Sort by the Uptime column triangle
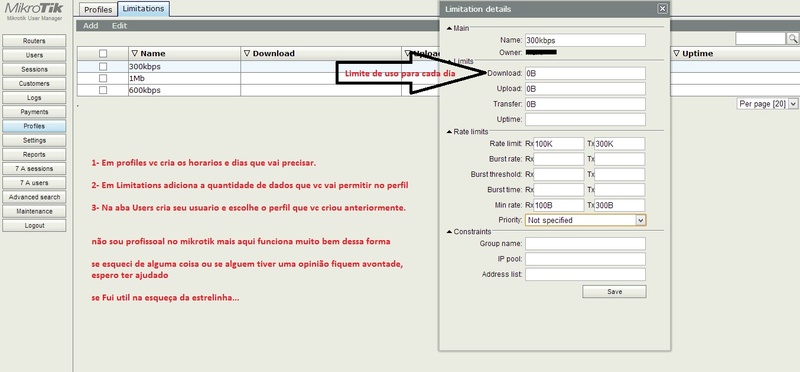Image resolution: width=800 pixels, height=372 pixels. coord(677,53)
